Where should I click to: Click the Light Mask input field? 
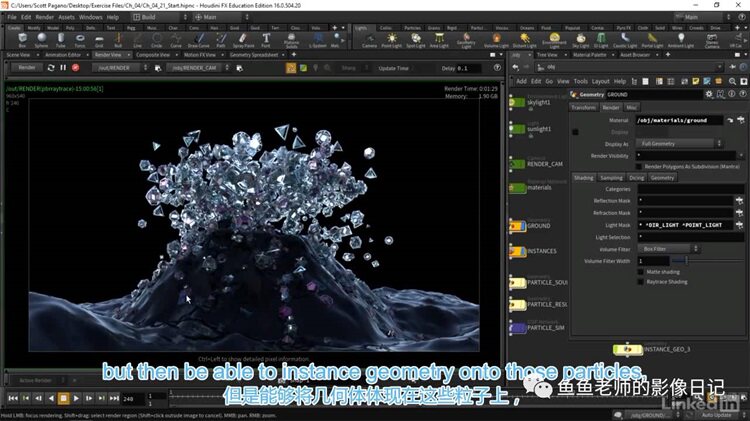(x=685, y=225)
